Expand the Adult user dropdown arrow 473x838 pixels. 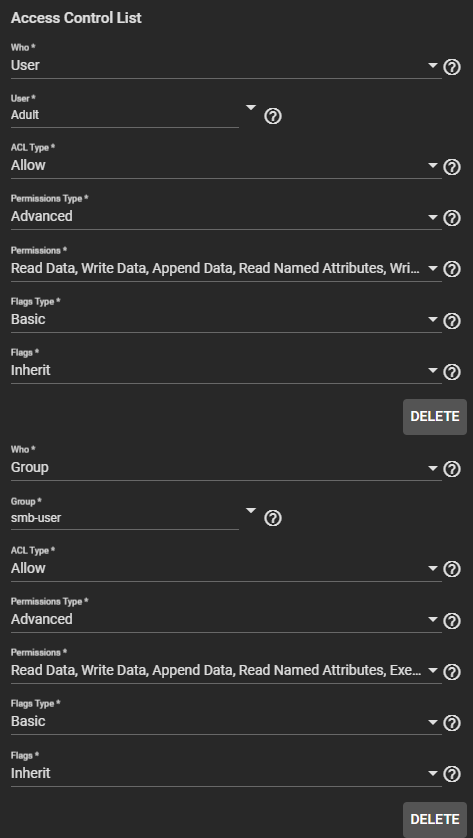[251, 108]
